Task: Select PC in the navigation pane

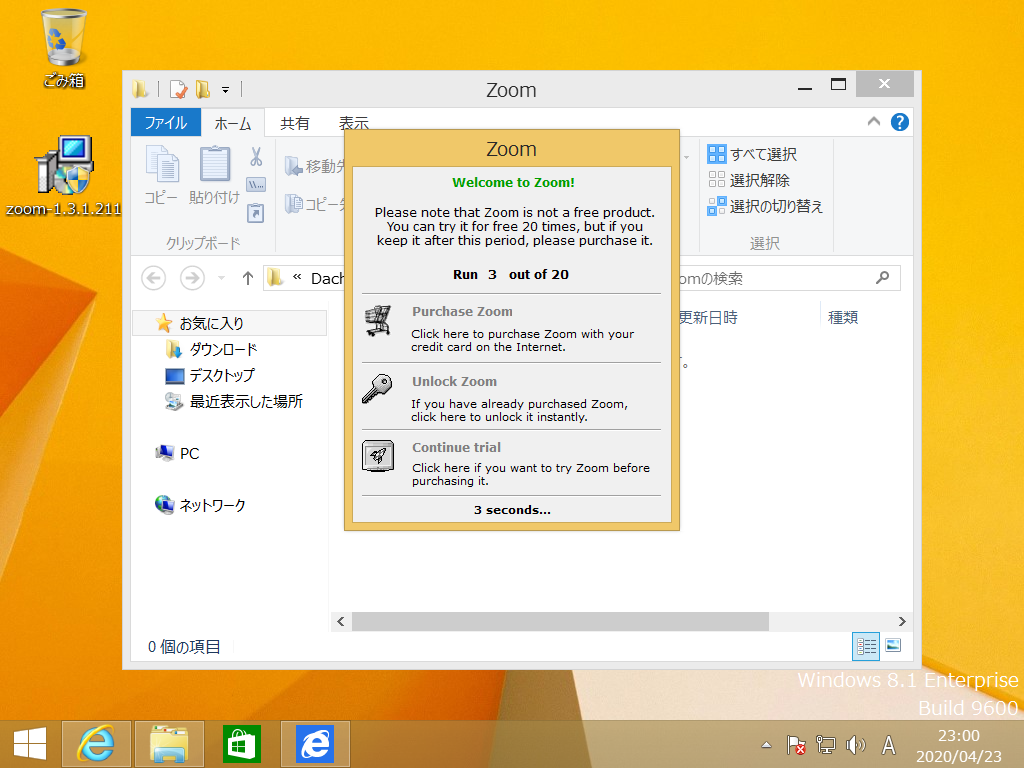Action: [x=178, y=453]
